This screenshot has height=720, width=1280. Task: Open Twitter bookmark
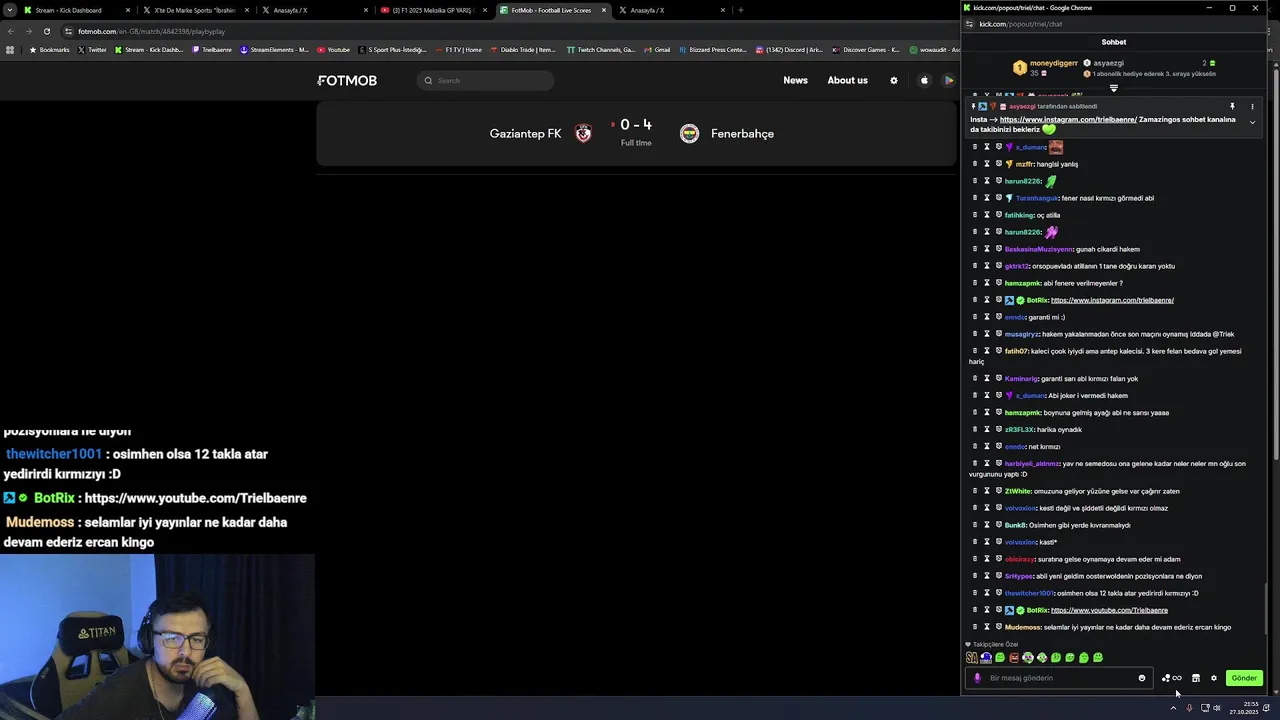[92, 50]
